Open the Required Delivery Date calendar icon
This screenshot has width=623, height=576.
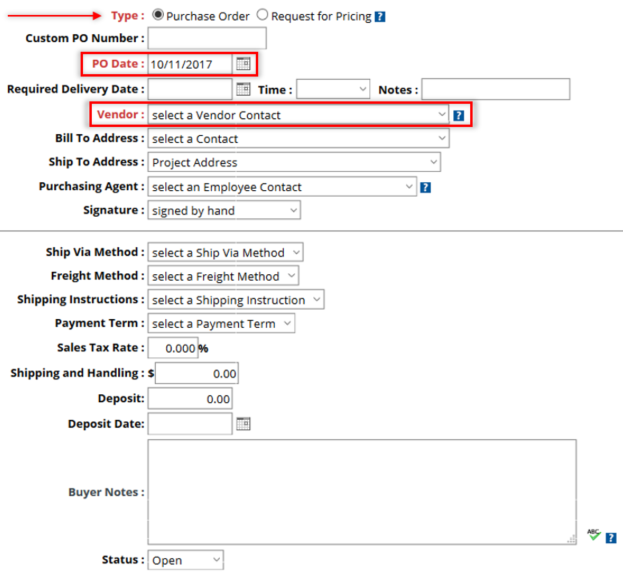[243, 89]
